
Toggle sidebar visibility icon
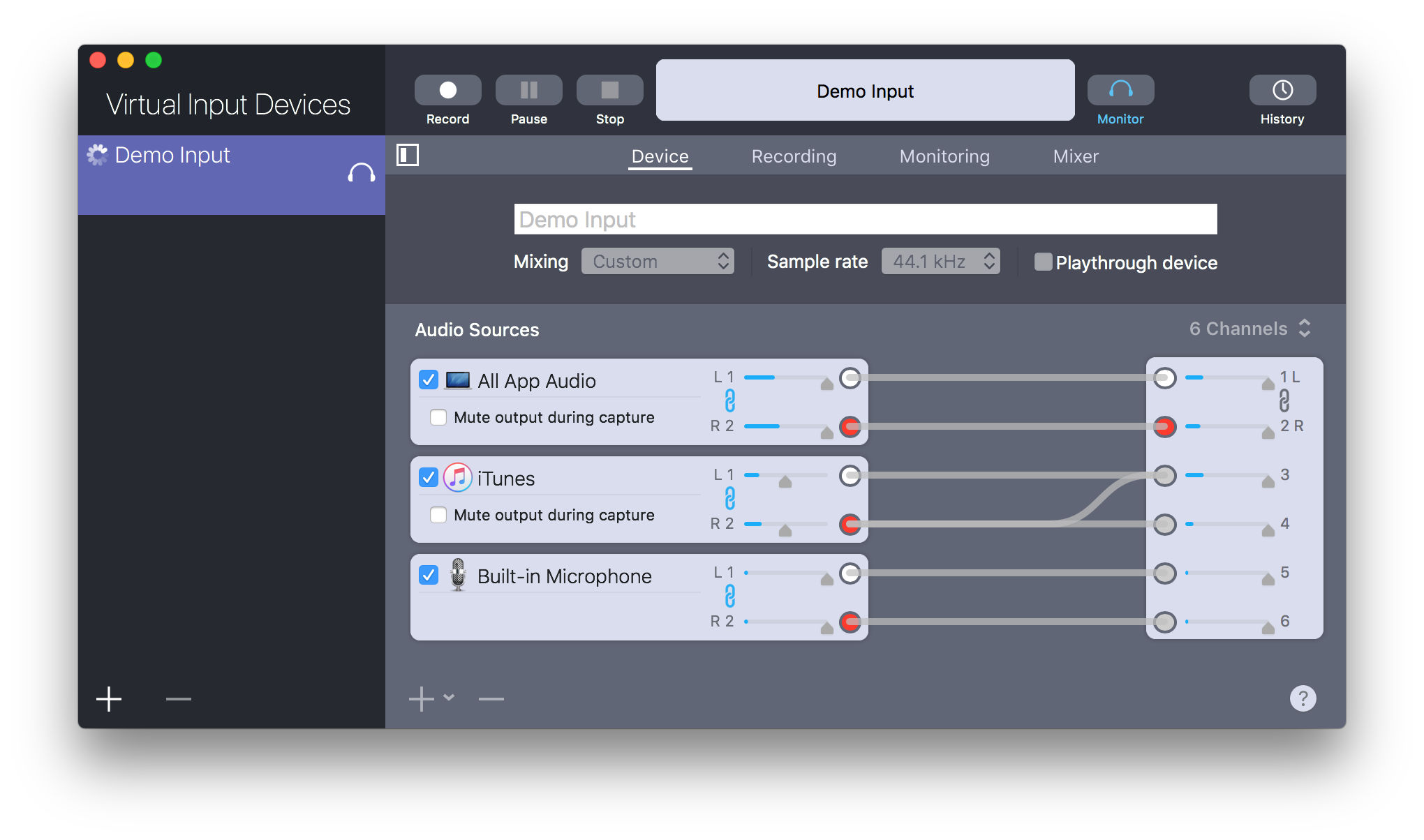coord(408,155)
